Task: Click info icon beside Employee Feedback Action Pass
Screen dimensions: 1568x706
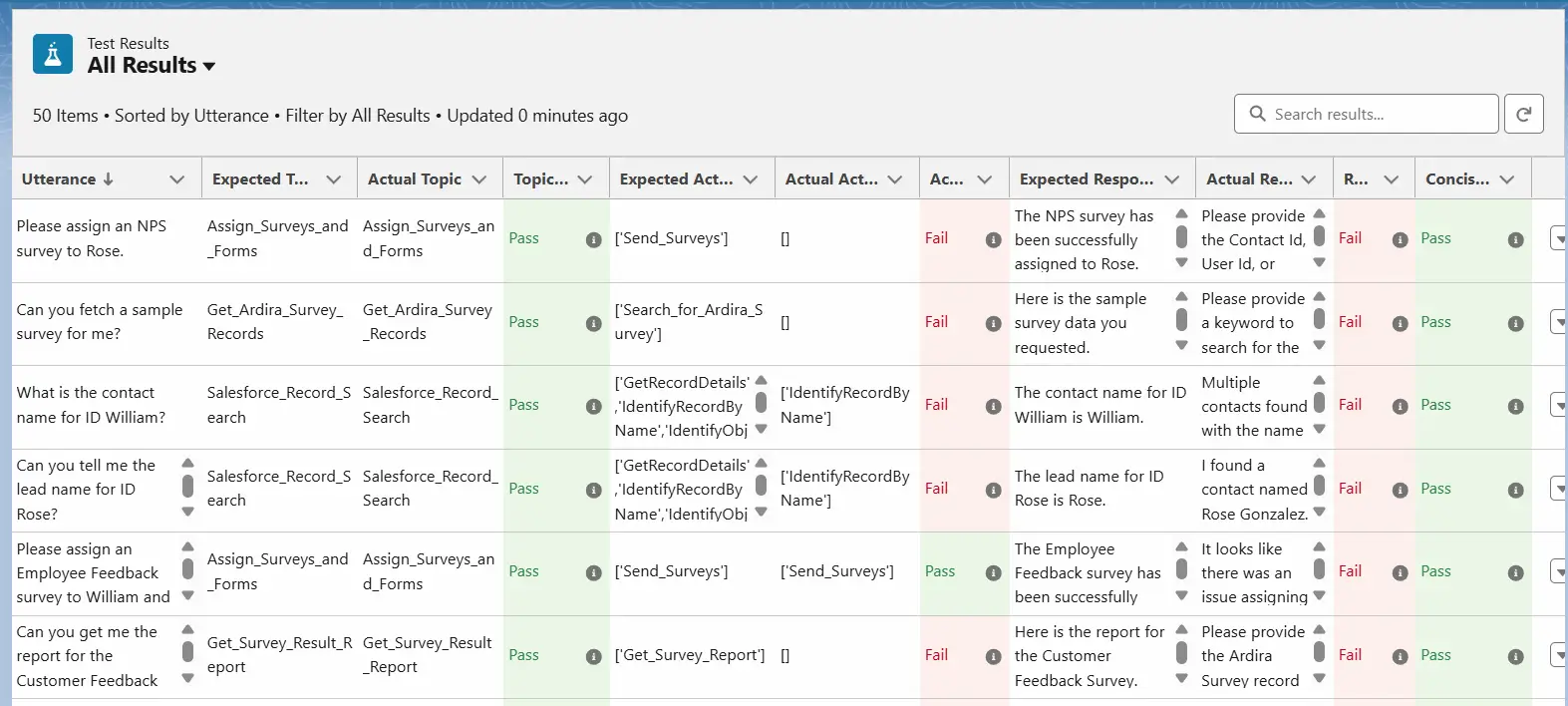Action: point(993,572)
